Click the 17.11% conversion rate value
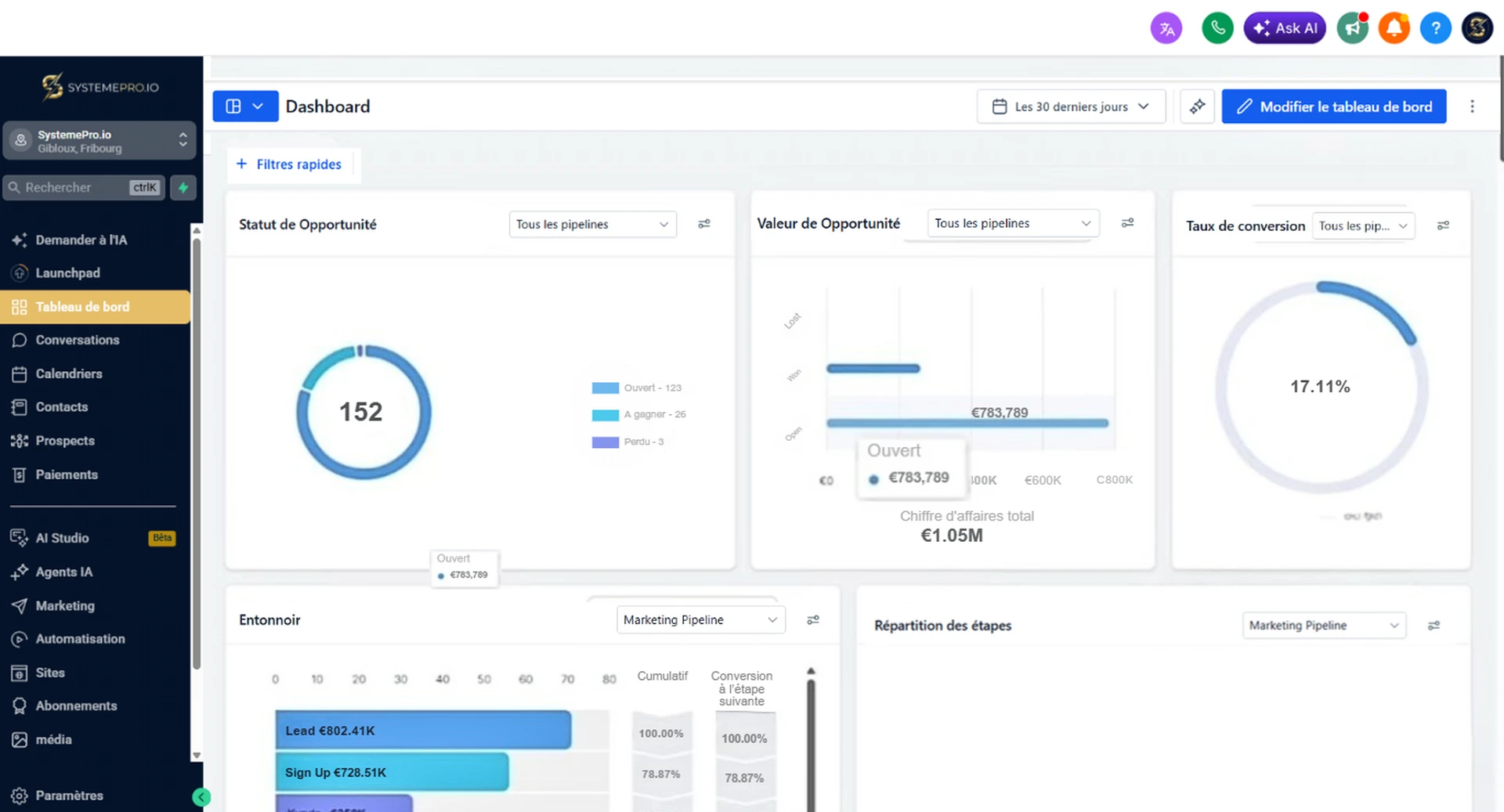Image resolution: width=1504 pixels, height=812 pixels. 1320,387
